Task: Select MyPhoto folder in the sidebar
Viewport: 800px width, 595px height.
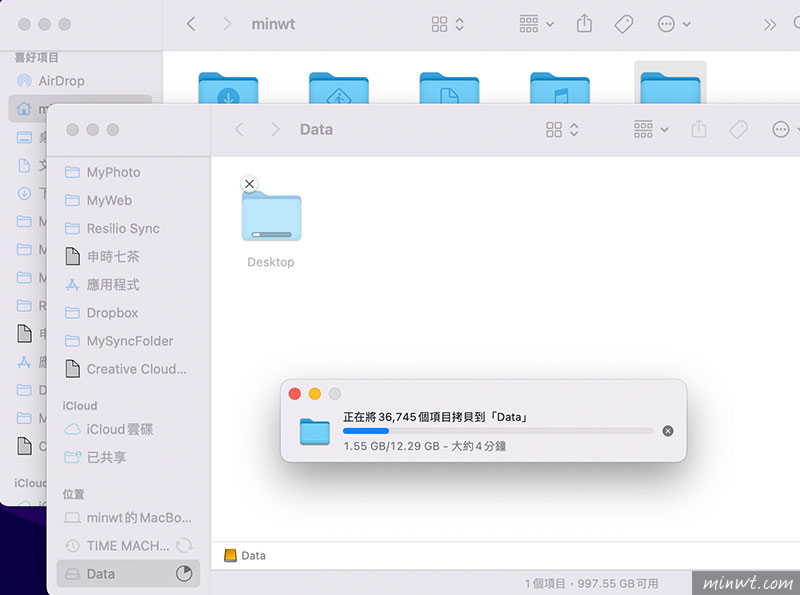Action: tap(113, 172)
